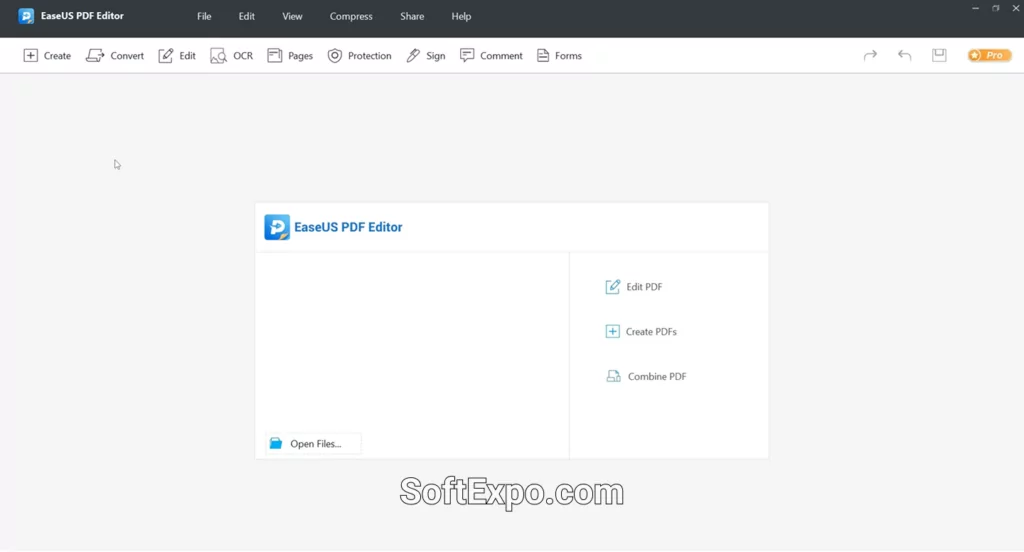Open the Forms tool
The width and height of the screenshot is (1024, 552).
point(559,56)
